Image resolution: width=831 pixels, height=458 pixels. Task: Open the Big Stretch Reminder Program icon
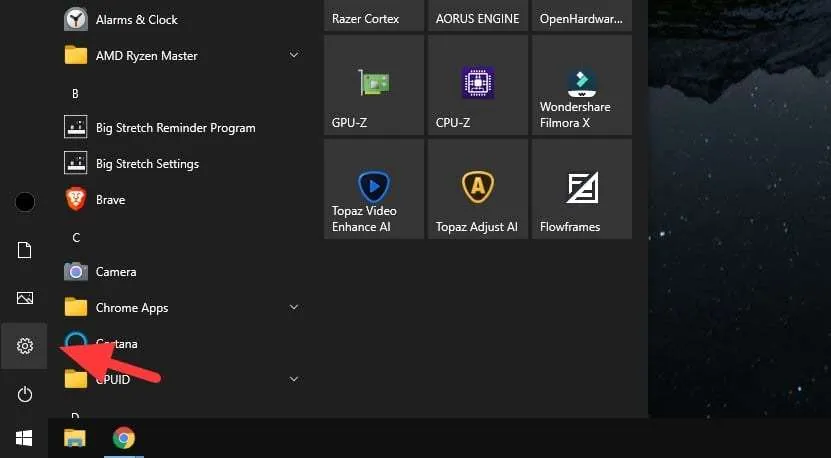pos(76,127)
